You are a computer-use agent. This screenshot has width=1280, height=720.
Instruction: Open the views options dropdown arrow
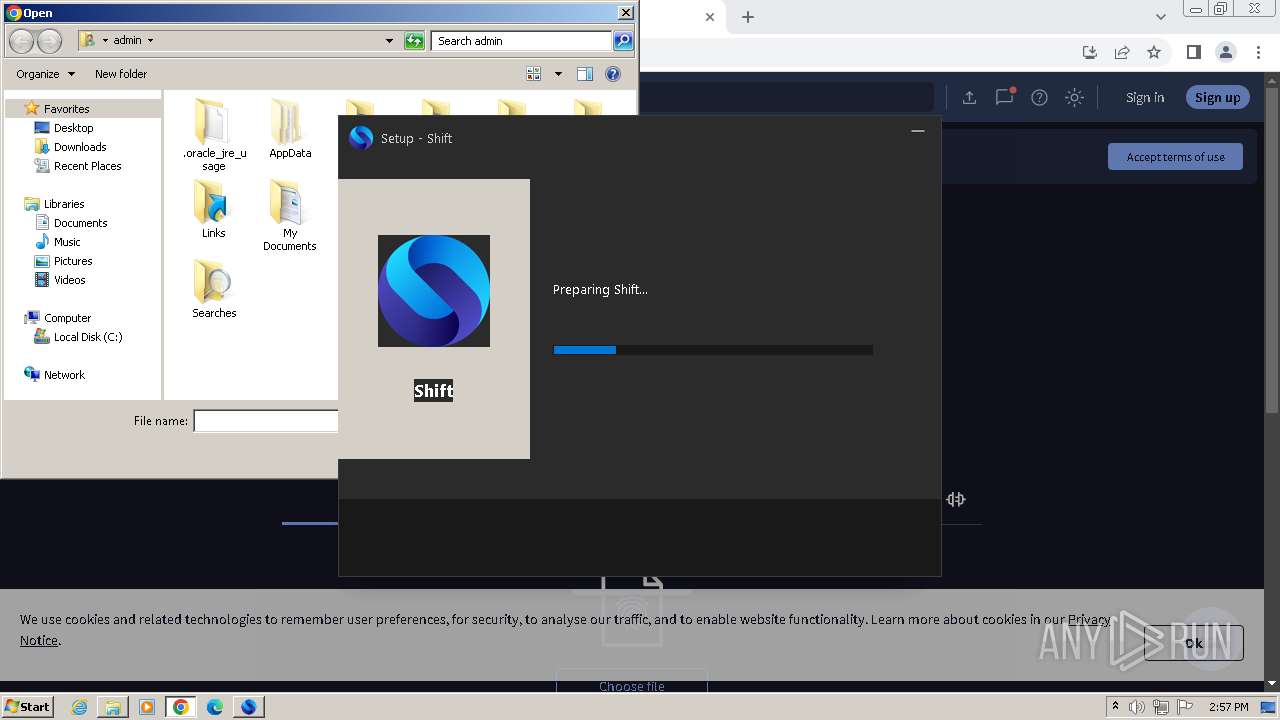(558, 74)
